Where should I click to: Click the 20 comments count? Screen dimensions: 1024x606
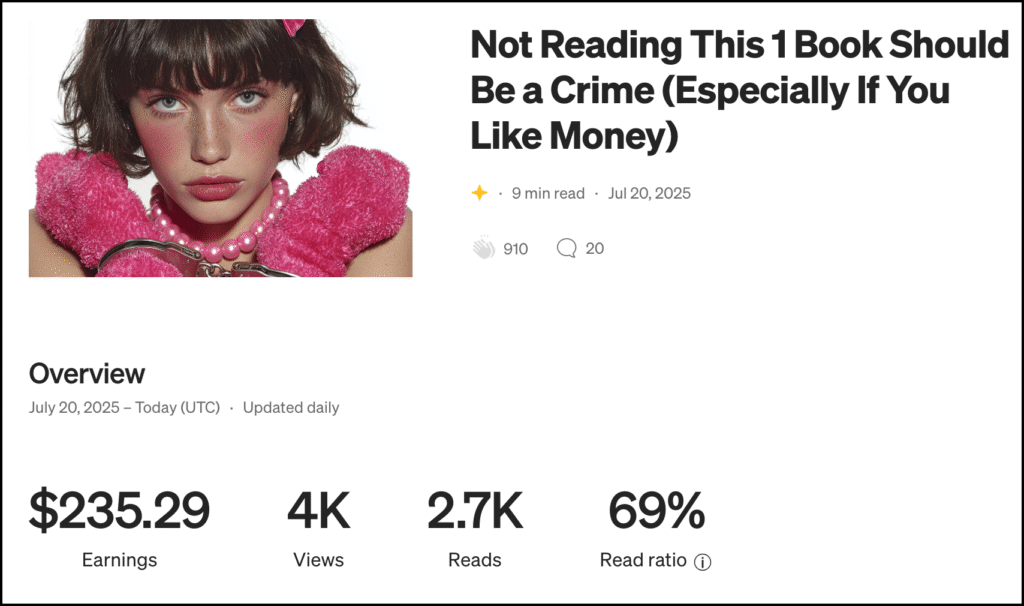point(595,248)
